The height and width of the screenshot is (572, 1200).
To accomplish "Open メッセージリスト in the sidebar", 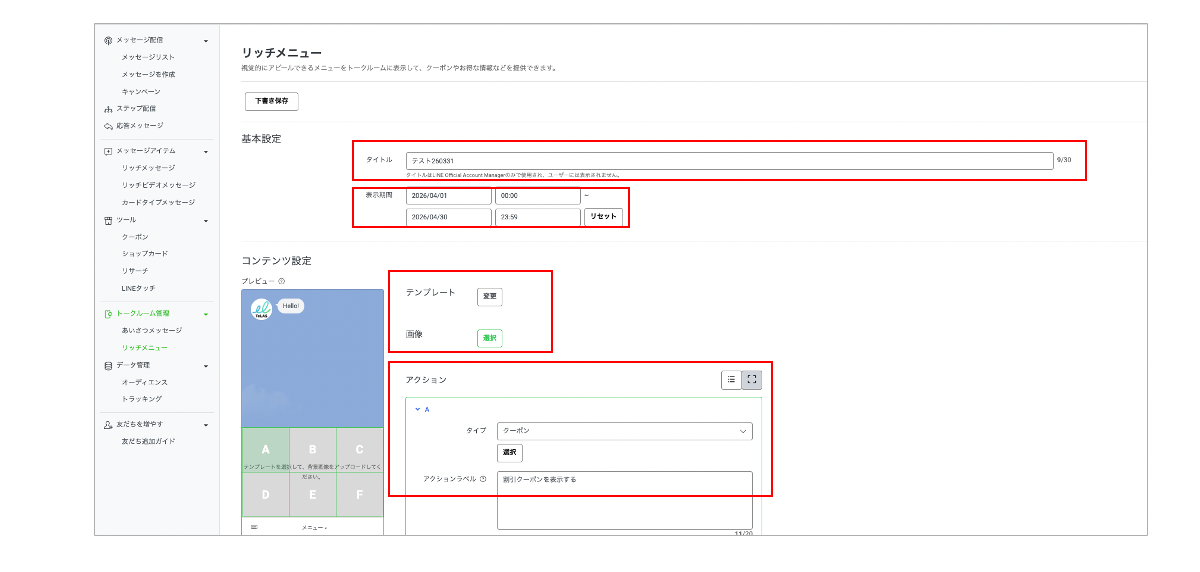I will click(148, 57).
